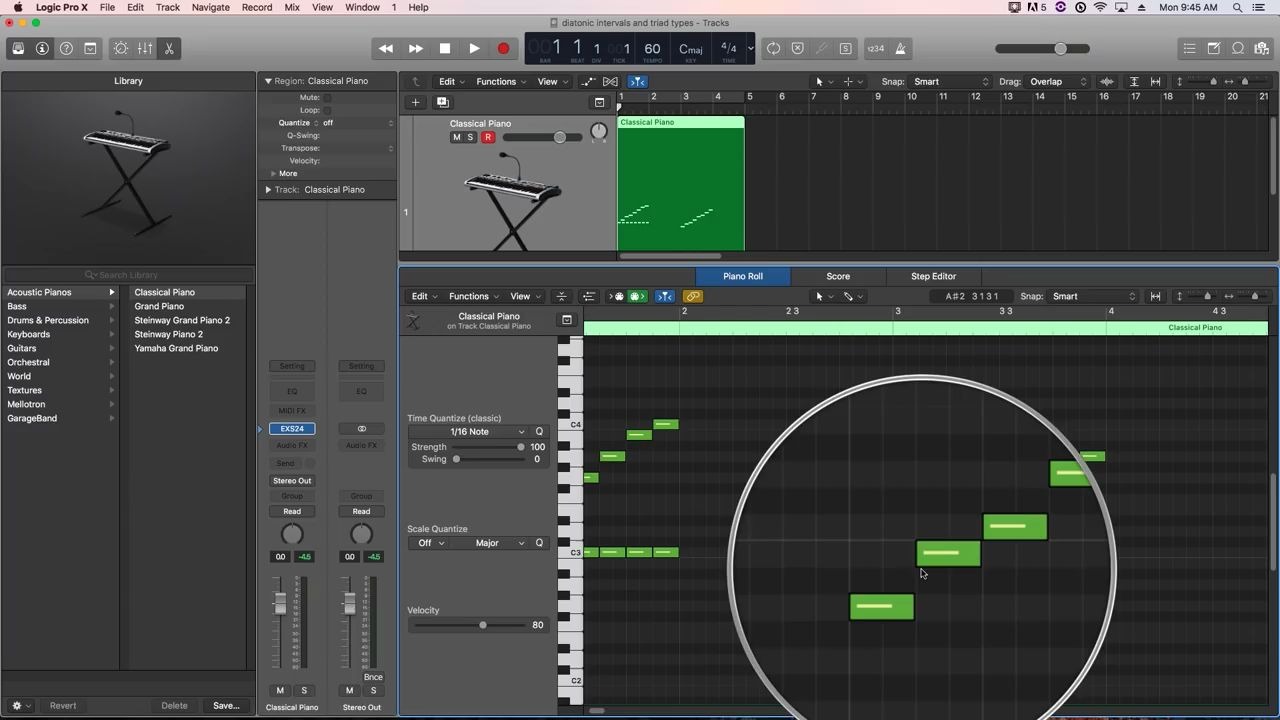Click the Save... button in Library
Screen dimensions: 1280x720
click(x=226, y=705)
